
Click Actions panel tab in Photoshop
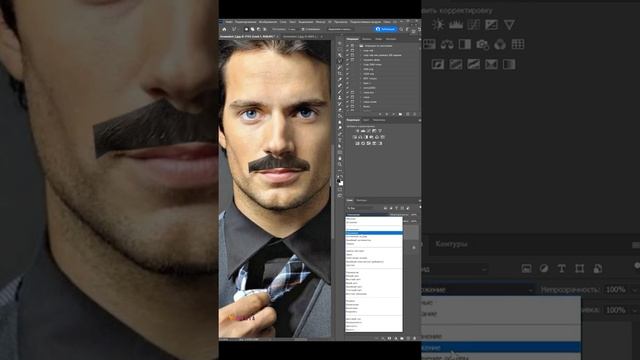(x=352, y=39)
